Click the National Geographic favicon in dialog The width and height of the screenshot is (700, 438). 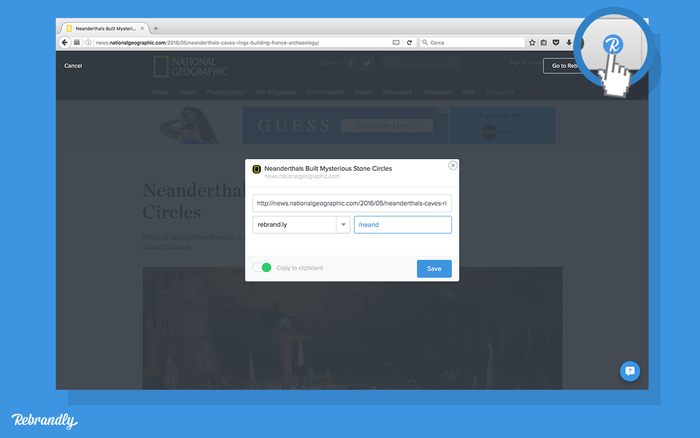click(257, 169)
